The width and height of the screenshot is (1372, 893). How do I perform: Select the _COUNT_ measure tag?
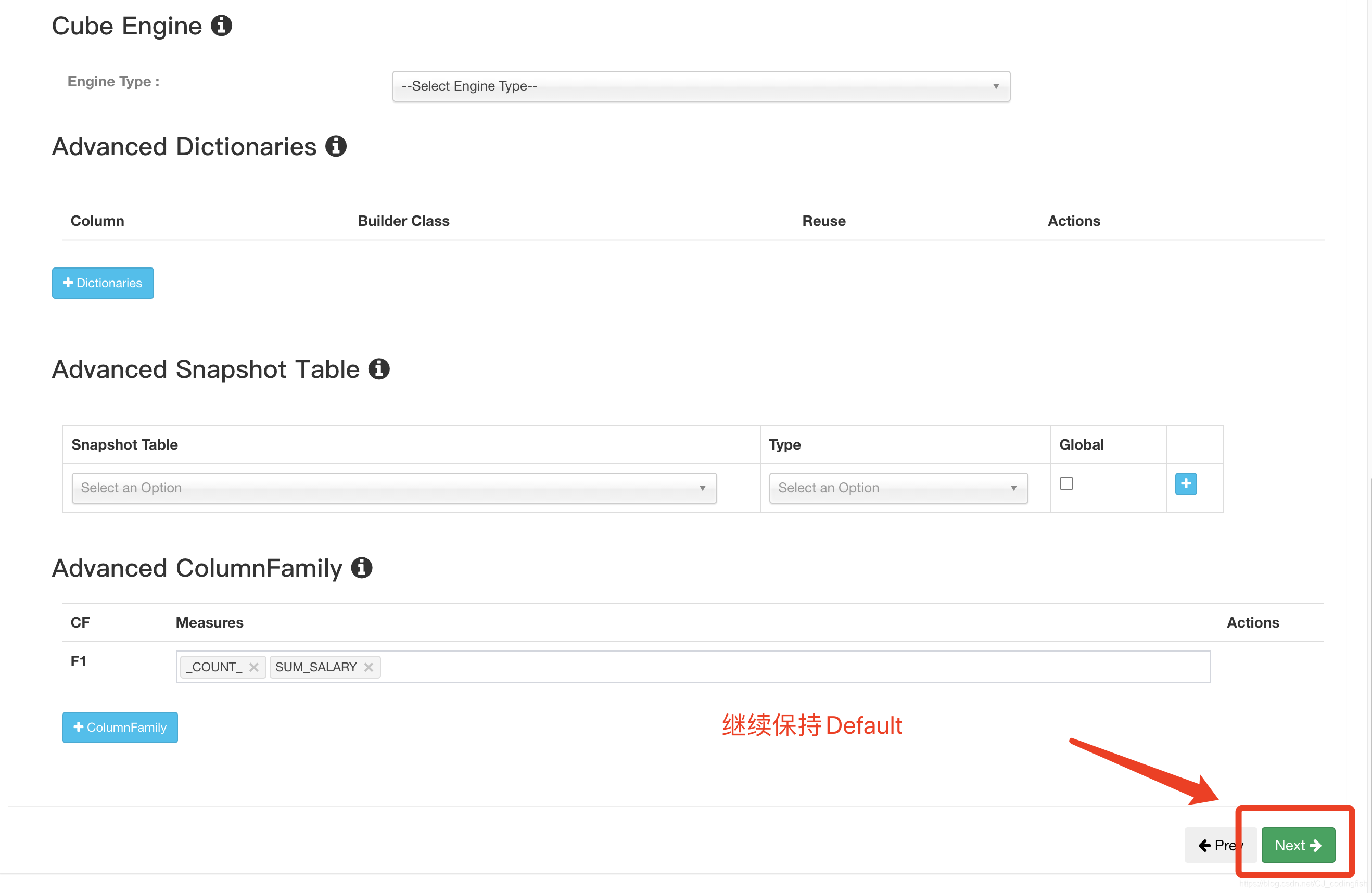(214, 667)
